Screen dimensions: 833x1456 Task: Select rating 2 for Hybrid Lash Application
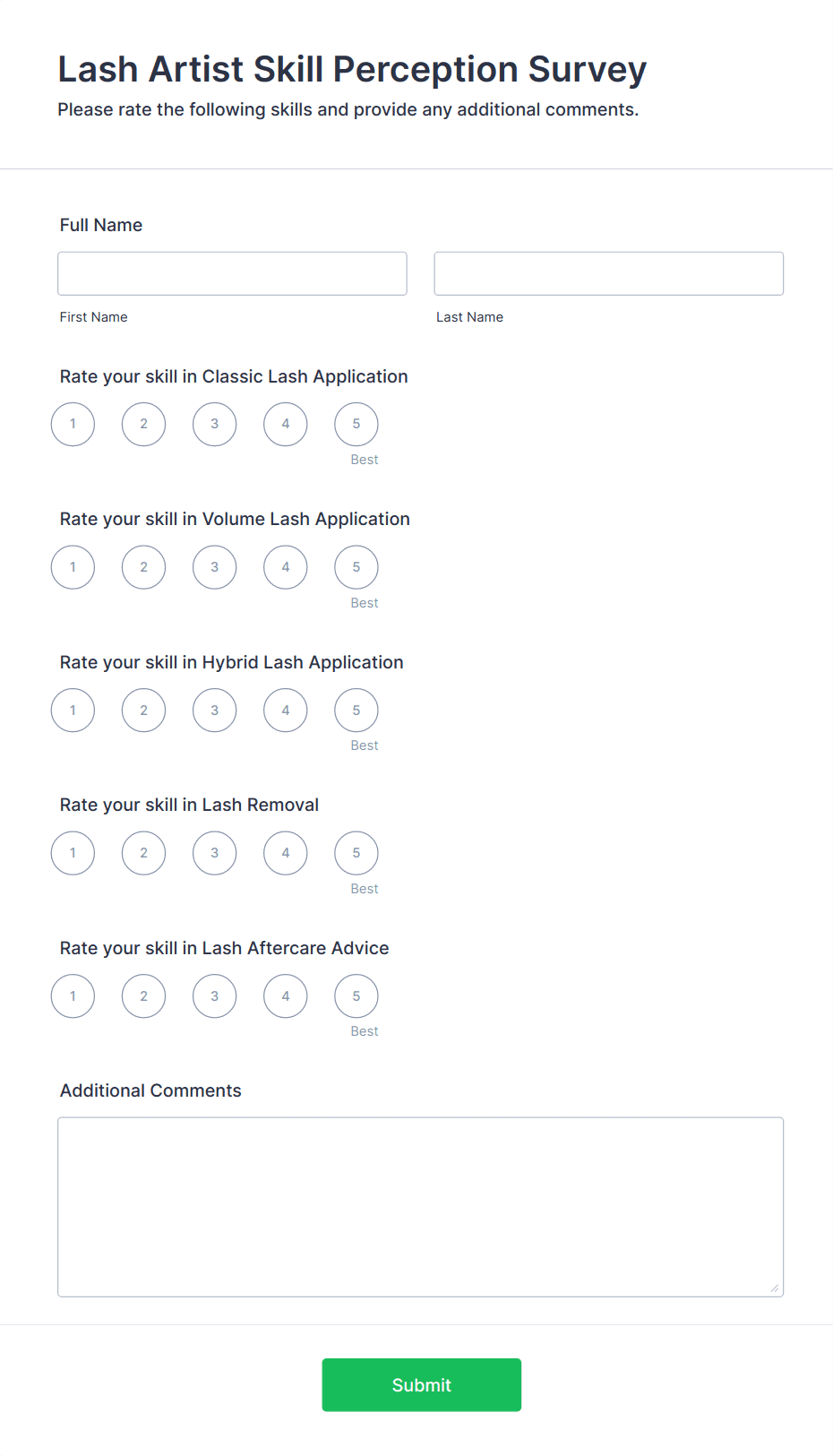pos(143,710)
